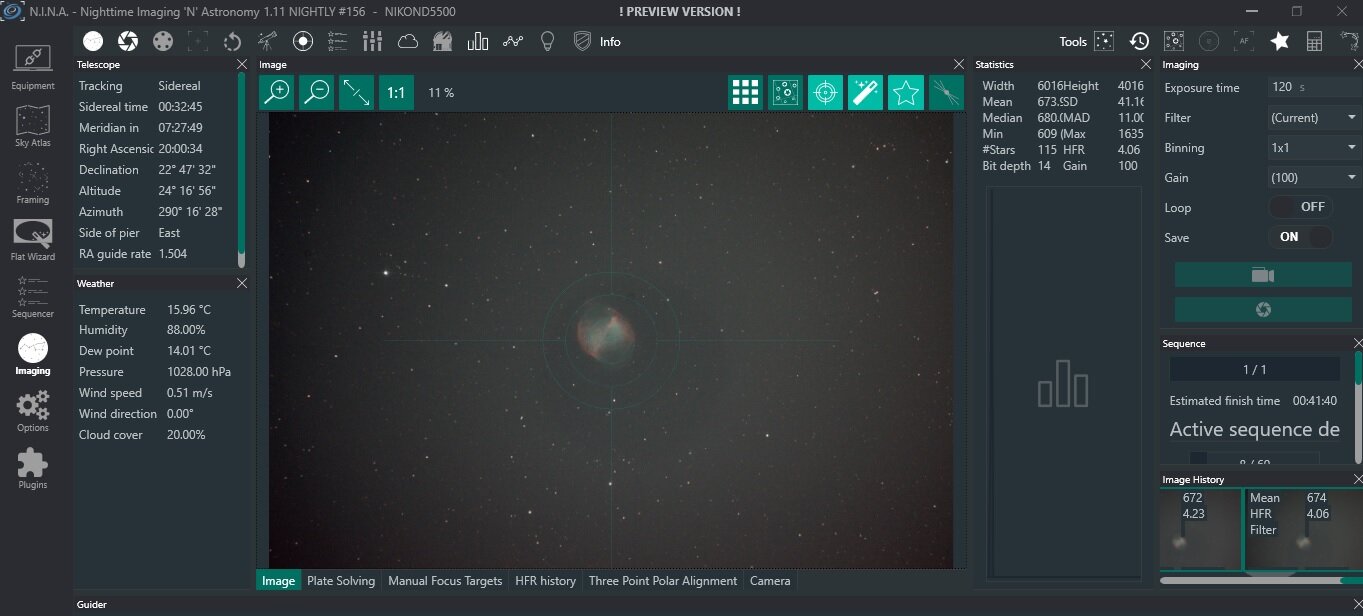
Task: Open the Equipment section in sidebar
Action: (33, 66)
